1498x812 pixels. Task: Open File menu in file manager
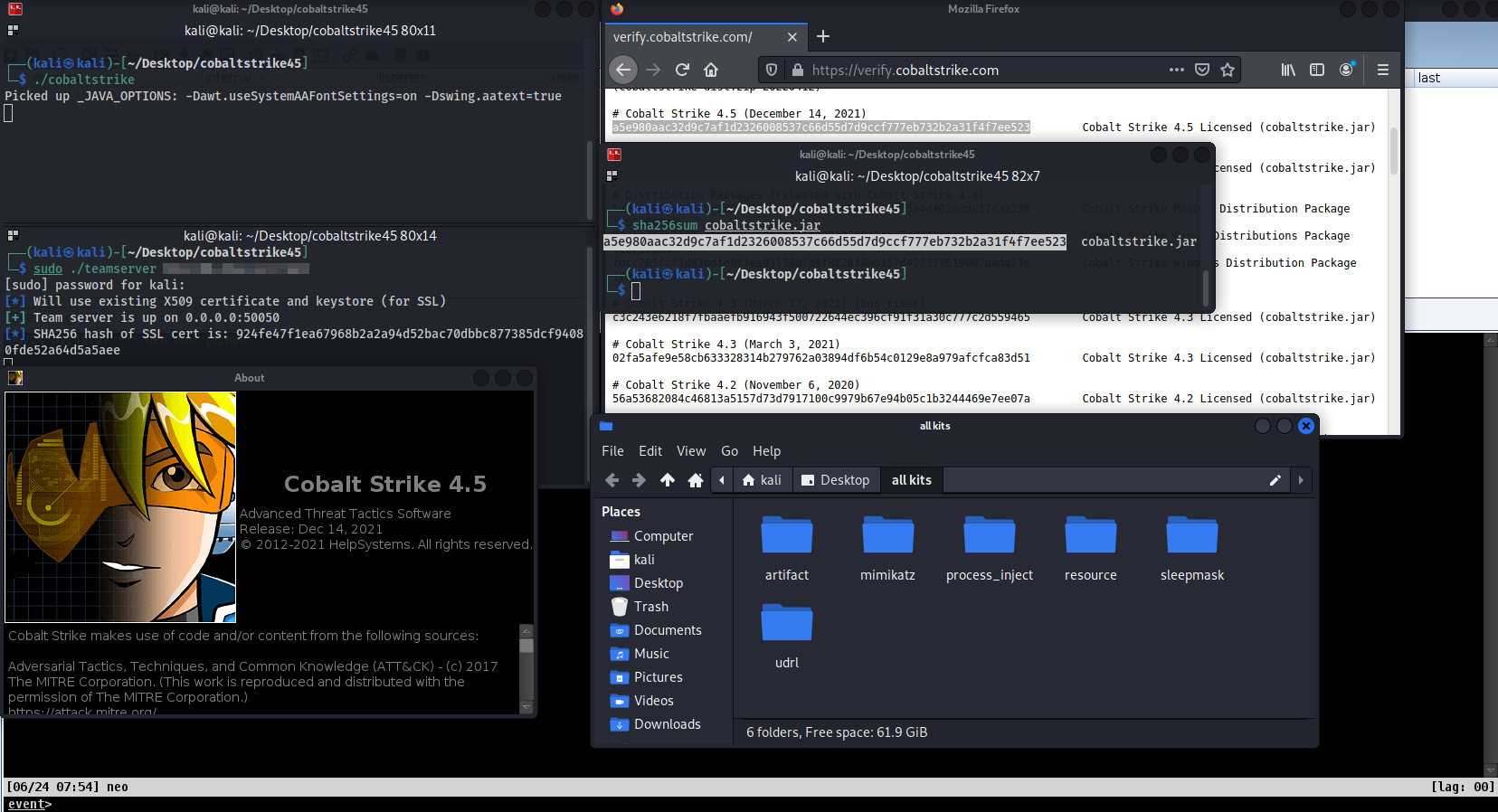612,451
